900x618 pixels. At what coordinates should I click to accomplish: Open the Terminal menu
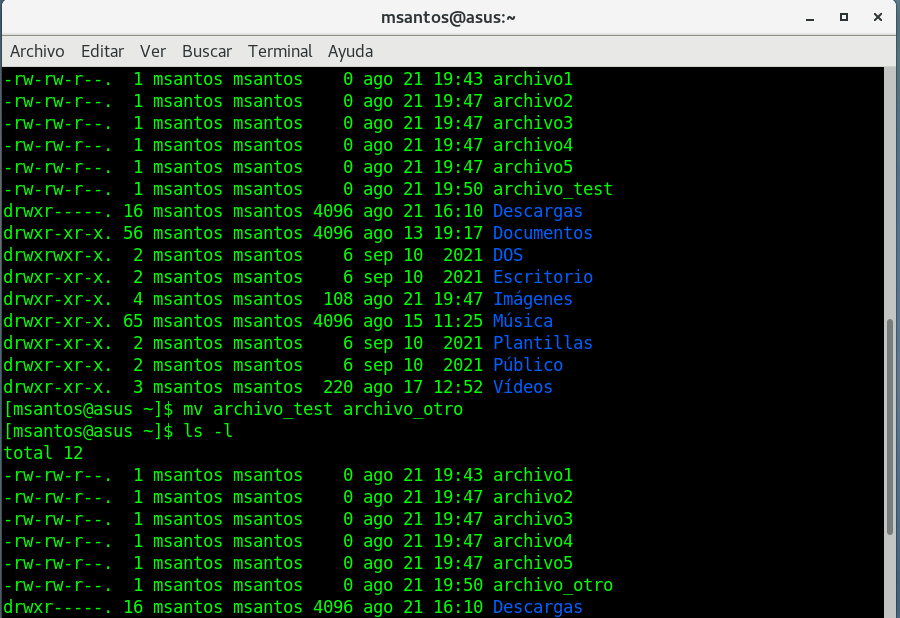[280, 51]
